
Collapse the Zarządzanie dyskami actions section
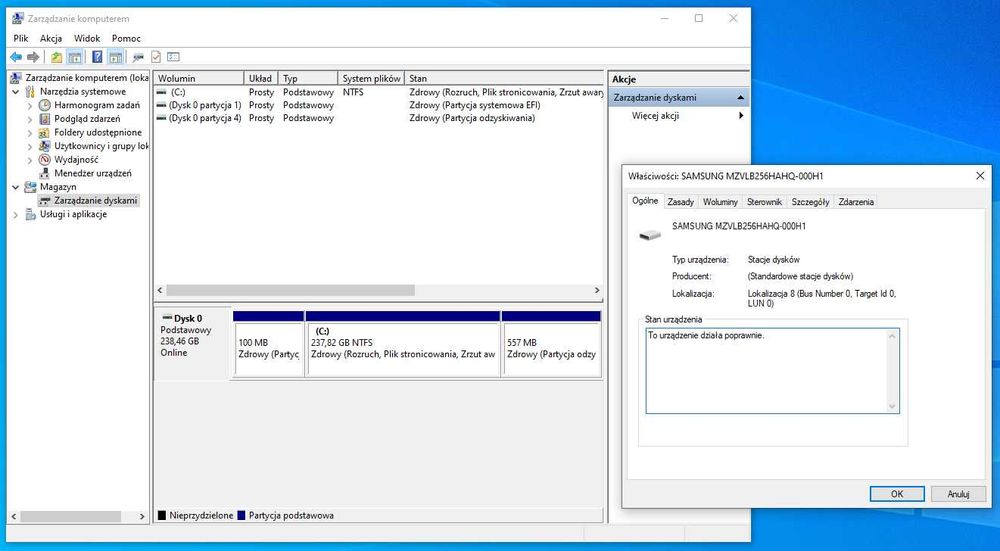tap(740, 98)
